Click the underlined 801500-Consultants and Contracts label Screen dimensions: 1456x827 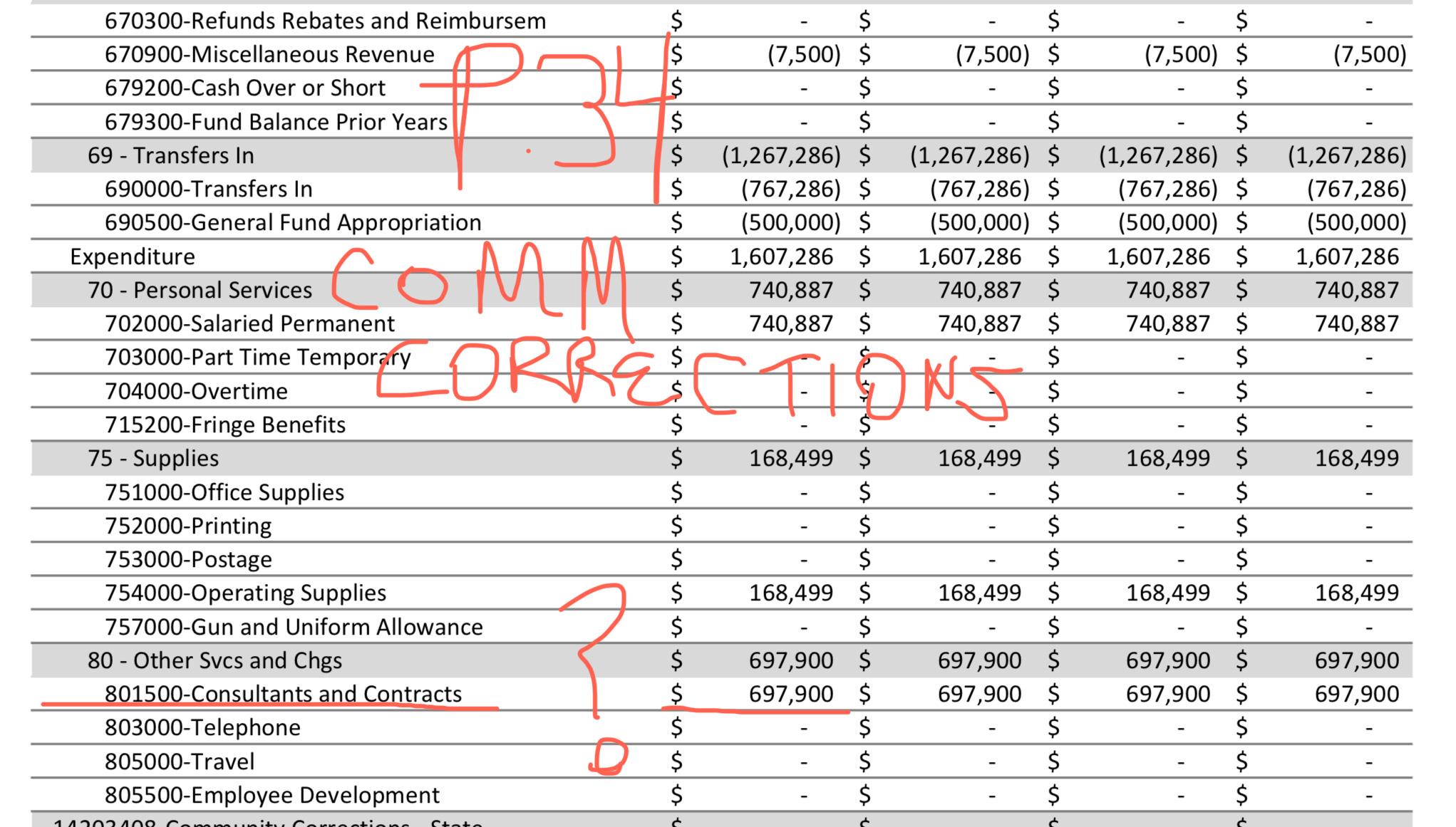283,695
